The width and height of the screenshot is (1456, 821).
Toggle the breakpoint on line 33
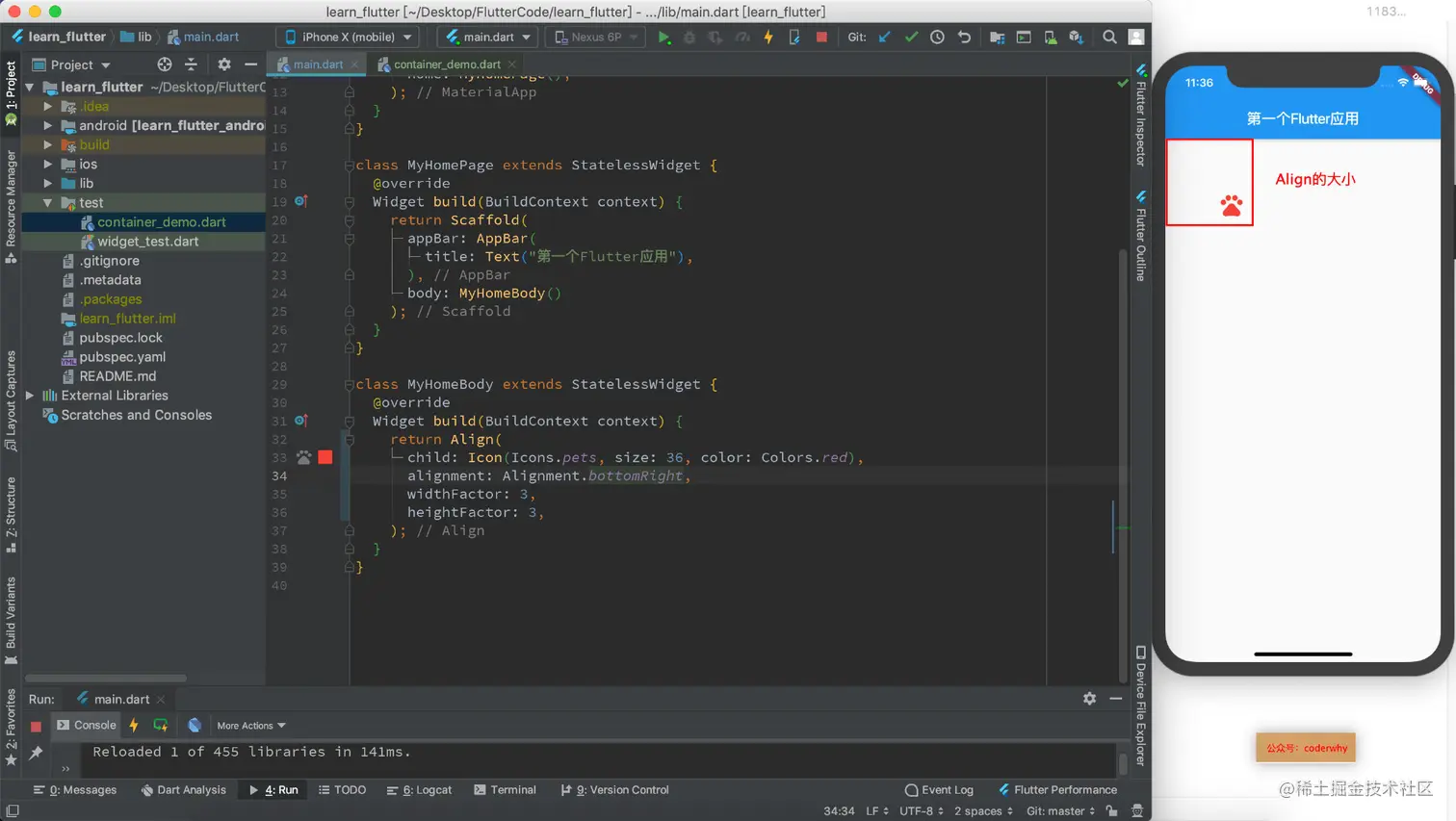(325, 457)
